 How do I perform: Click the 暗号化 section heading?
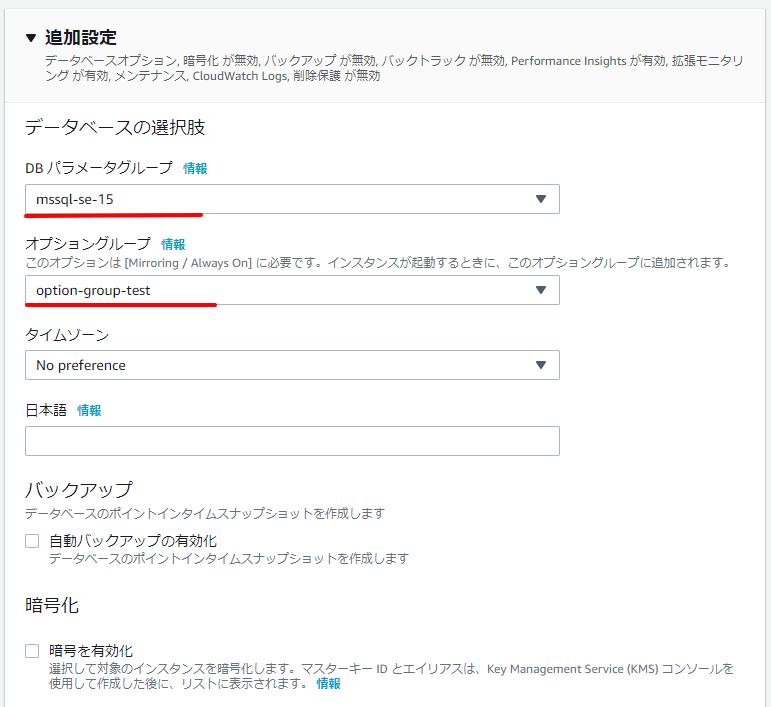(52, 605)
